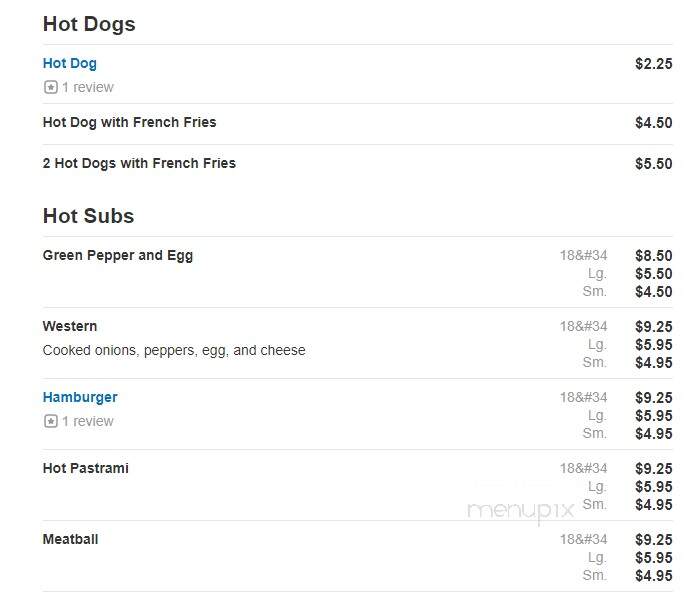Image resolution: width=700 pixels, height=593 pixels.
Task: Click the Green Pepper and Egg item
Action: (118, 255)
